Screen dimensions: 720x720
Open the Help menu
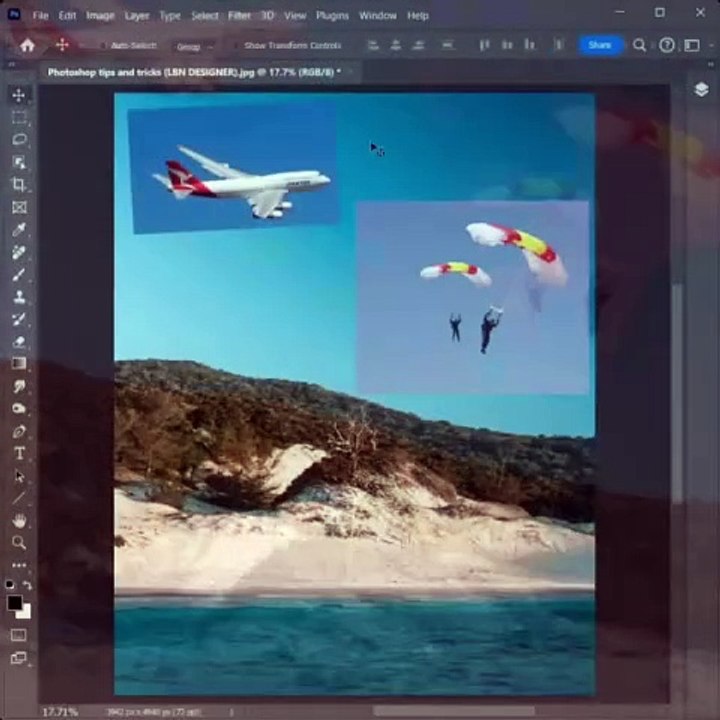click(418, 16)
